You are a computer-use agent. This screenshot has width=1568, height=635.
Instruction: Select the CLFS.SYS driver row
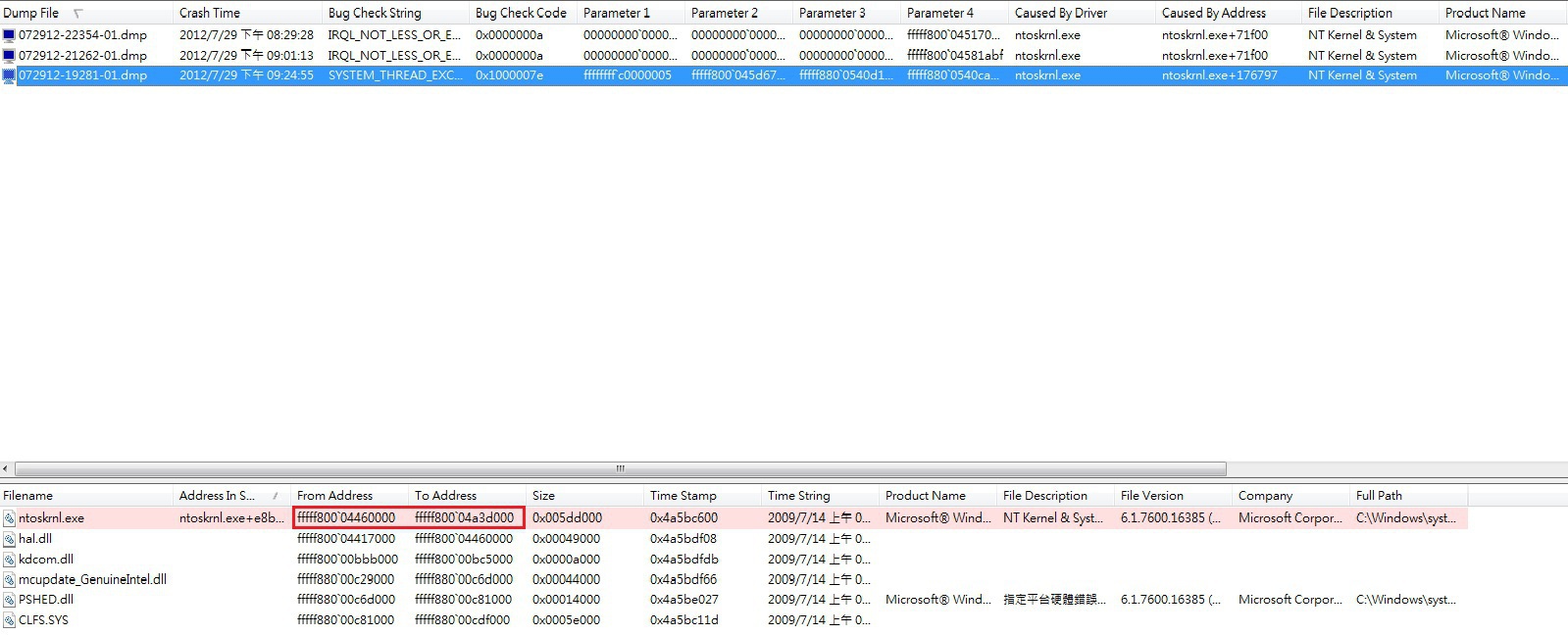coord(733,619)
